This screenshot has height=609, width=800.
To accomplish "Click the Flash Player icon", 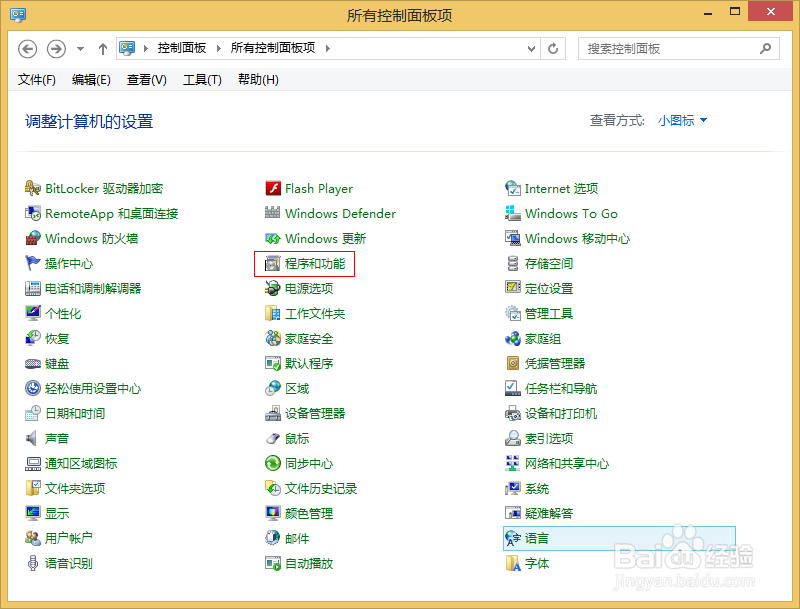I will [273, 188].
